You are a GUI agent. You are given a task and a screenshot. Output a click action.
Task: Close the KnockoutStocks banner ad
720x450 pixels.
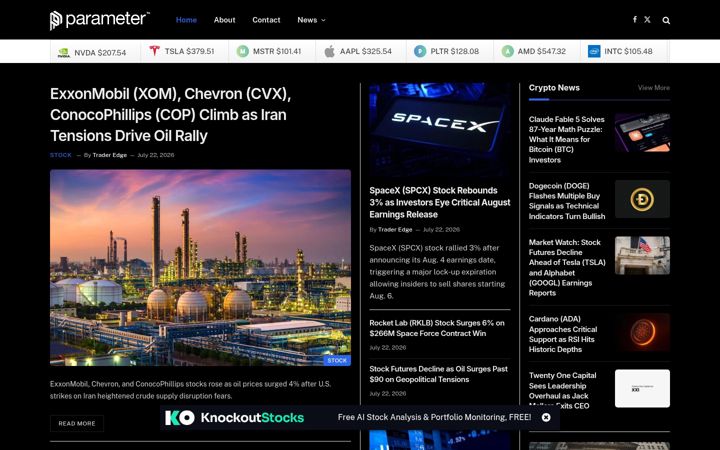click(546, 417)
